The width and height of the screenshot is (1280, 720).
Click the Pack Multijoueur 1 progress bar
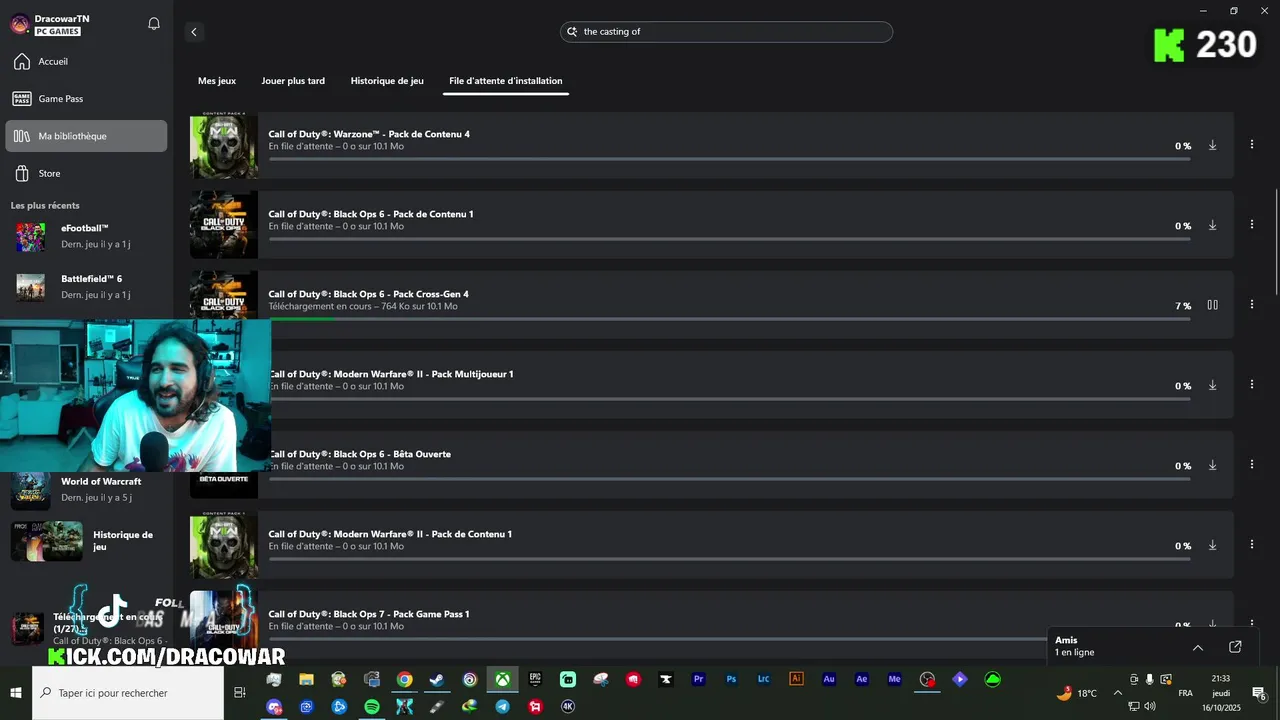729,399
